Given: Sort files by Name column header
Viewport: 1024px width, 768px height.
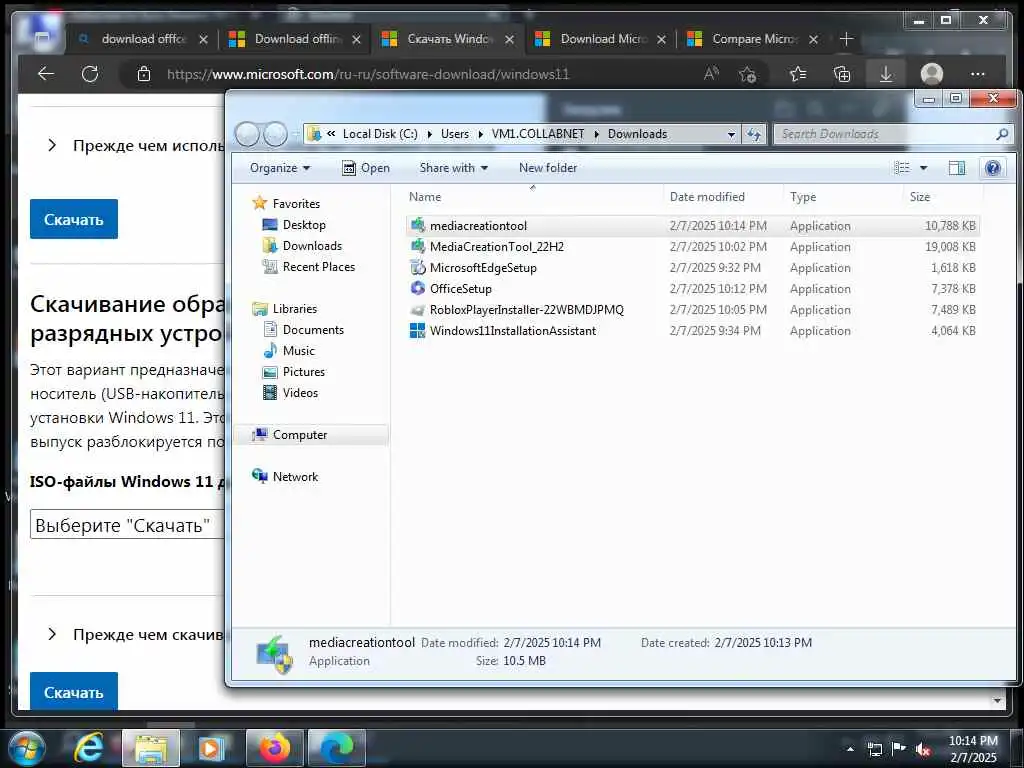Looking at the screenshot, I should pyautogui.click(x=532, y=197).
